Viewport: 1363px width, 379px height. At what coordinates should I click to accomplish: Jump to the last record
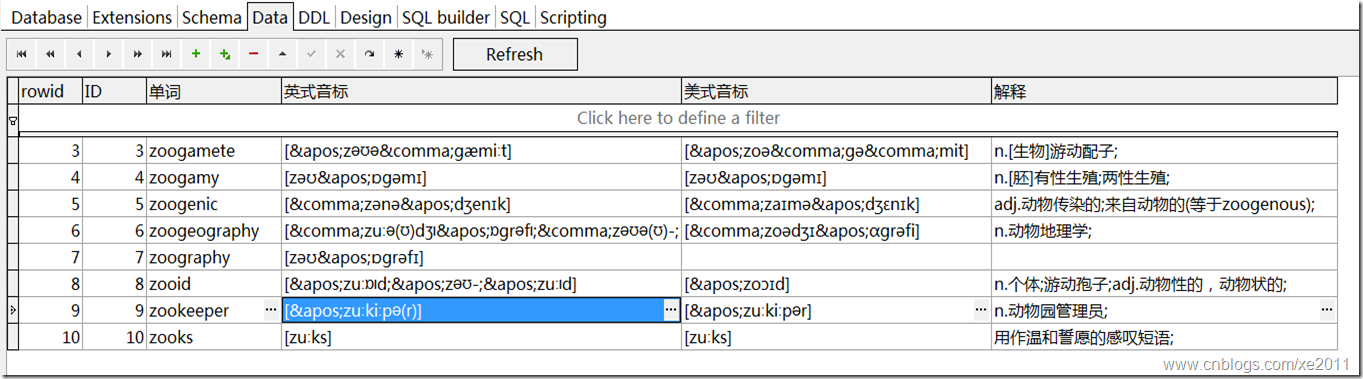(167, 54)
